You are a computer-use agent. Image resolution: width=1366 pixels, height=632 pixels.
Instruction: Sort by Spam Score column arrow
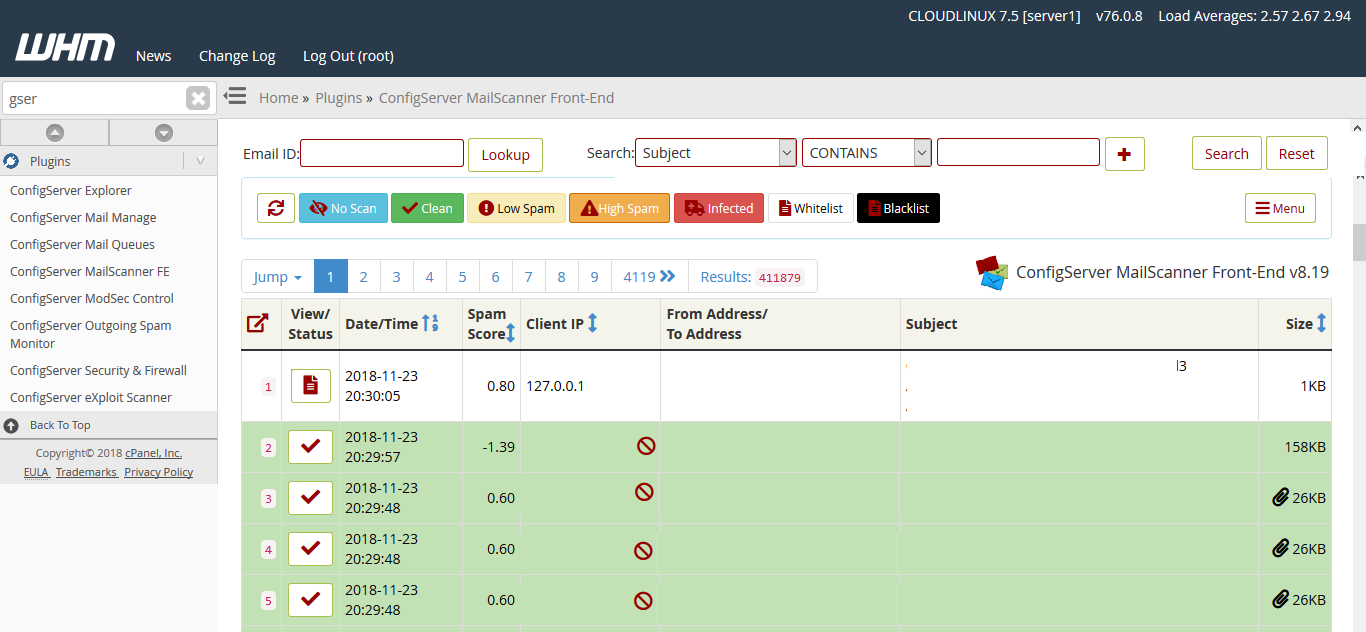pyautogui.click(x=510, y=333)
